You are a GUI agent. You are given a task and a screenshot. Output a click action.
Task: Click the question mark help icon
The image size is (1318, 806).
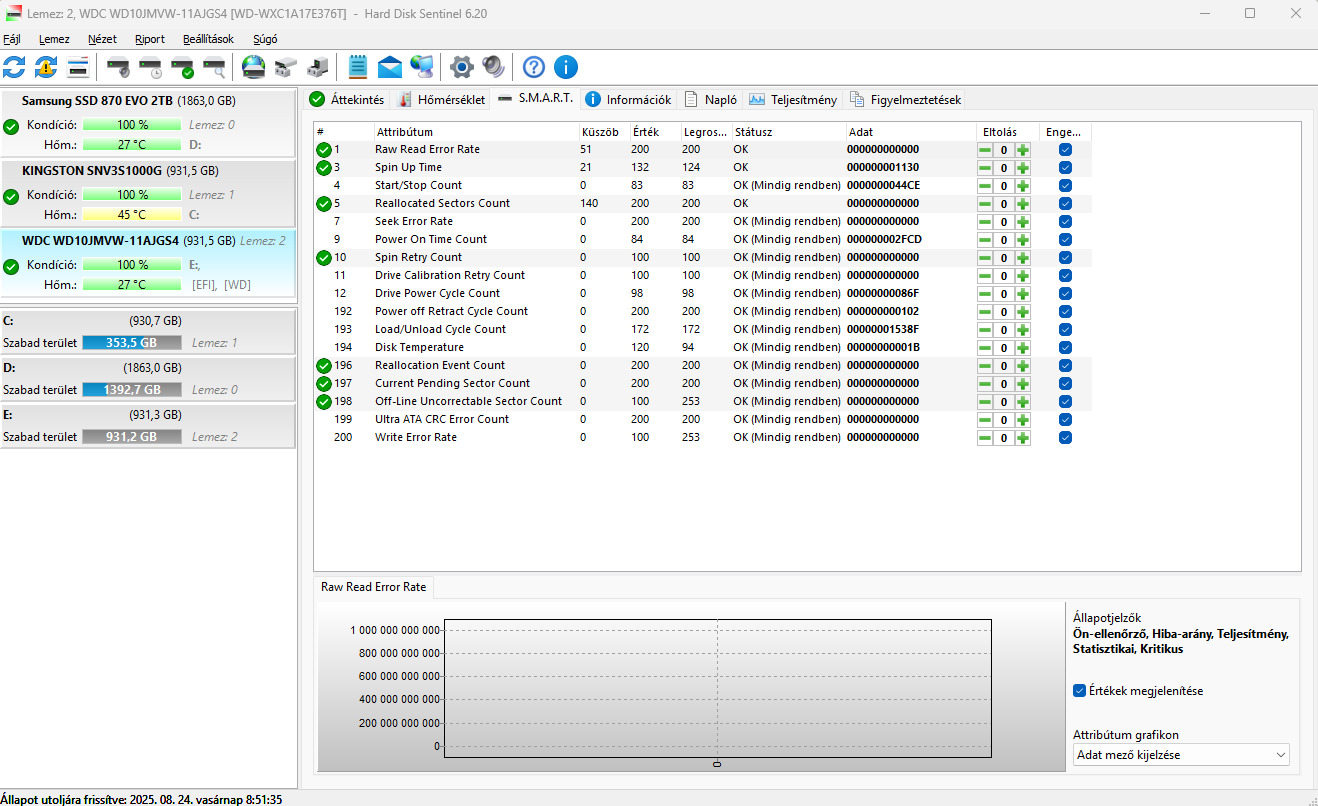point(534,67)
